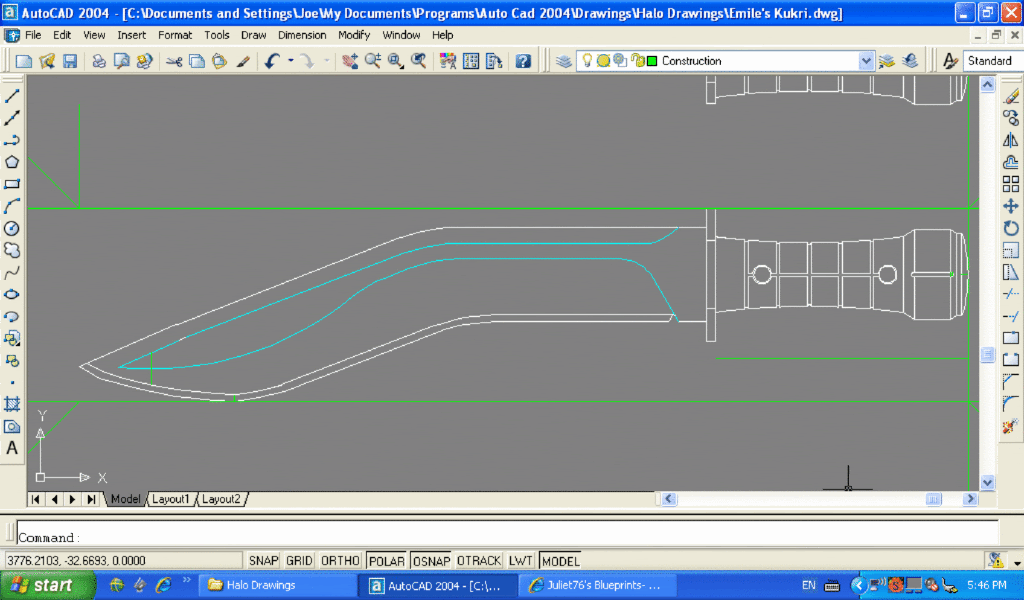Toggle SNAP mode in status bar
The width and height of the screenshot is (1024, 600).
point(264,561)
